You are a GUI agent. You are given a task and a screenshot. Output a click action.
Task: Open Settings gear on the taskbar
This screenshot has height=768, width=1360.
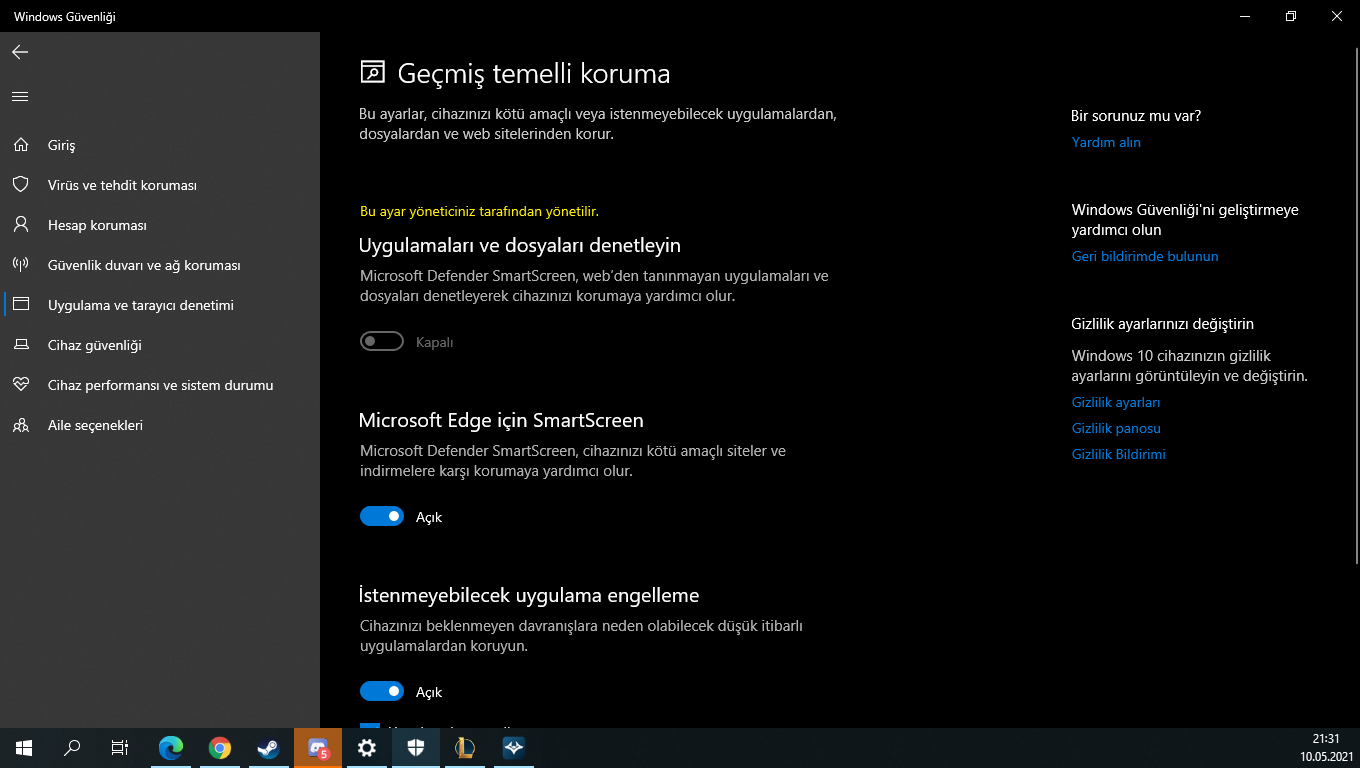pos(367,748)
